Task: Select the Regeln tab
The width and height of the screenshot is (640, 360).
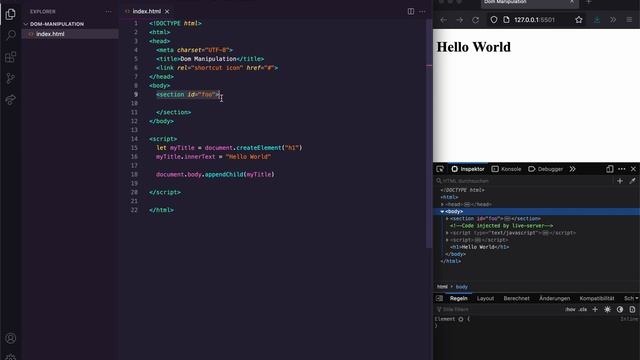Action: click(x=459, y=298)
